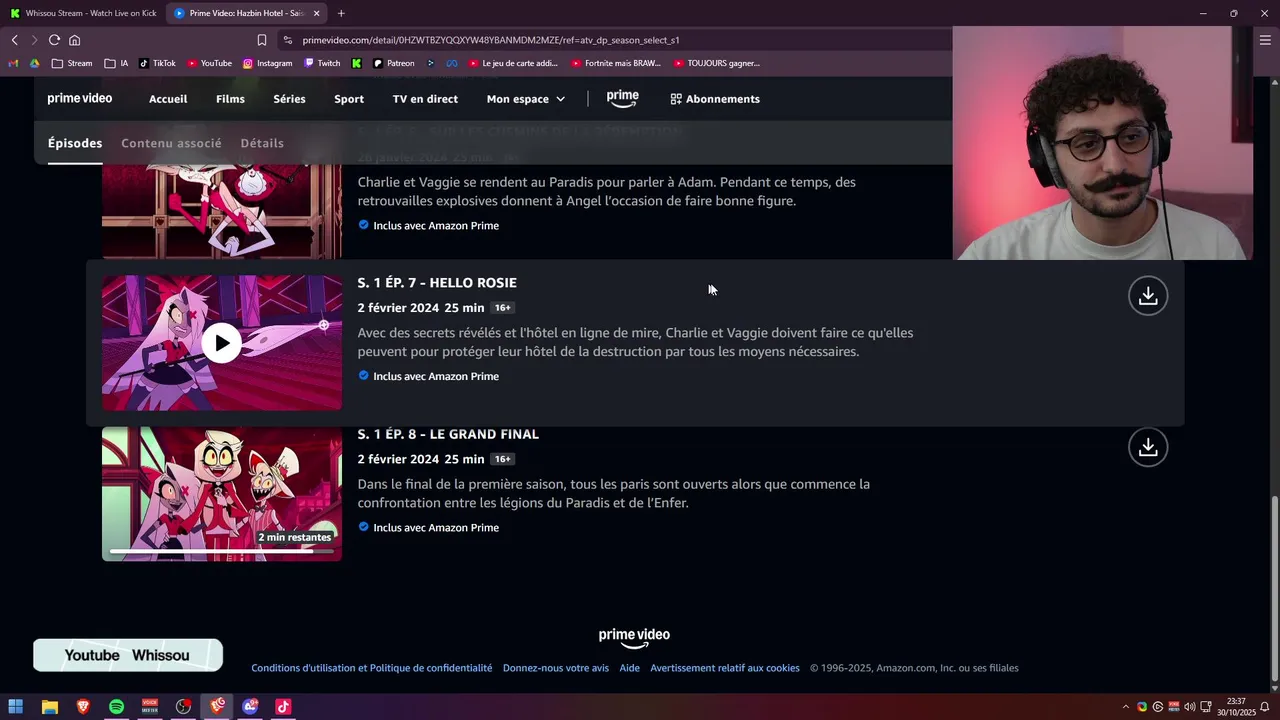Viewport: 1280px width, 720px height.
Task: Open a new browser tab
Action: tap(341, 13)
